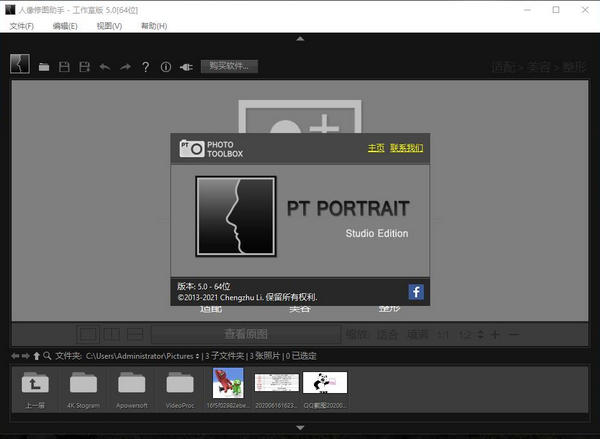Image resolution: width=600 pixels, height=439 pixels.
Task: Click the add-photo placeholder icon in canvas
Action: tap(300, 117)
